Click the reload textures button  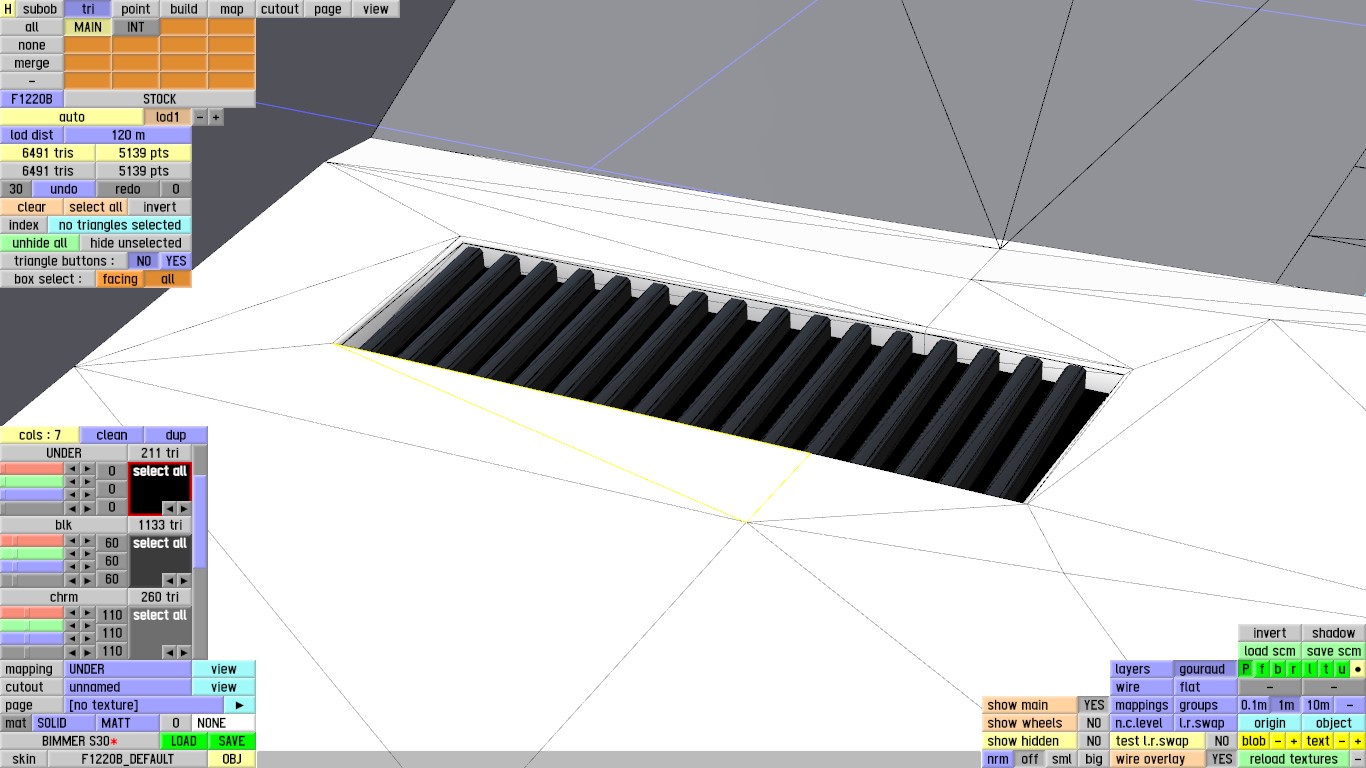(1293, 759)
